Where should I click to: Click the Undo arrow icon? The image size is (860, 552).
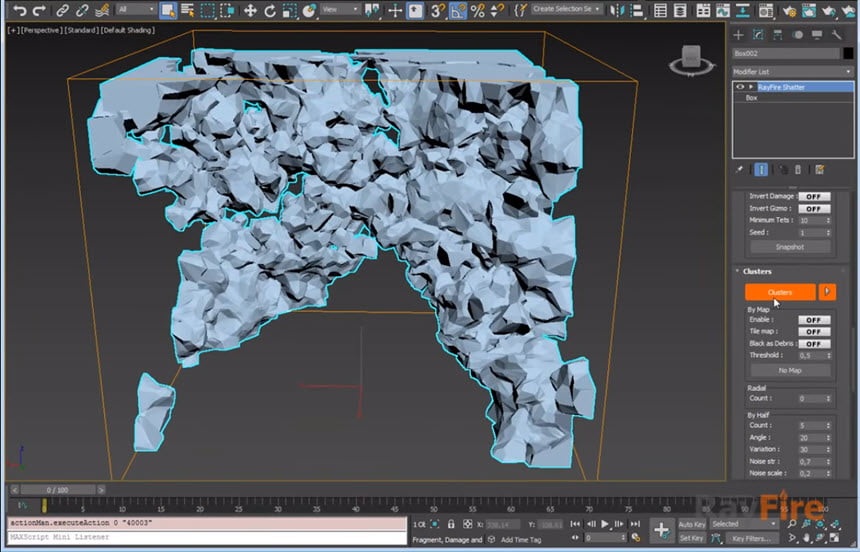click(20, 10)
